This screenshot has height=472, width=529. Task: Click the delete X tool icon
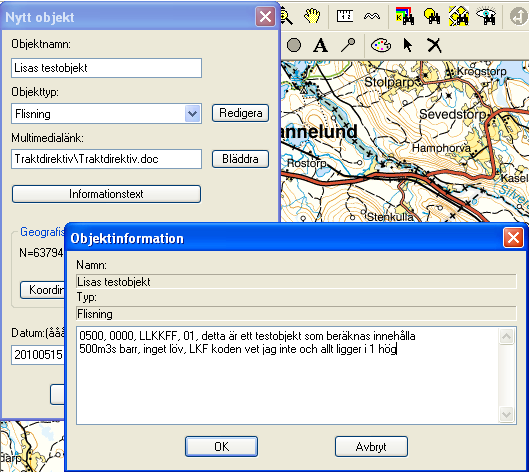click(x=434, y=45)
